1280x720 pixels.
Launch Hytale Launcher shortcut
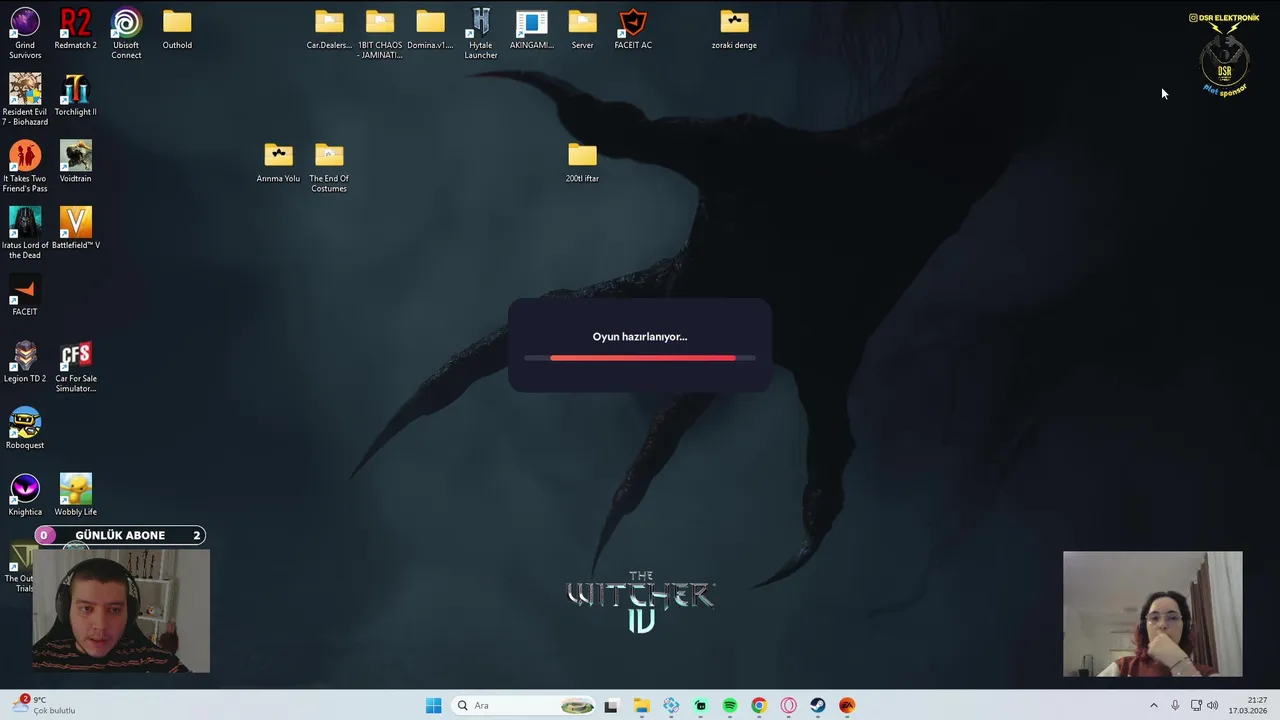481,34
